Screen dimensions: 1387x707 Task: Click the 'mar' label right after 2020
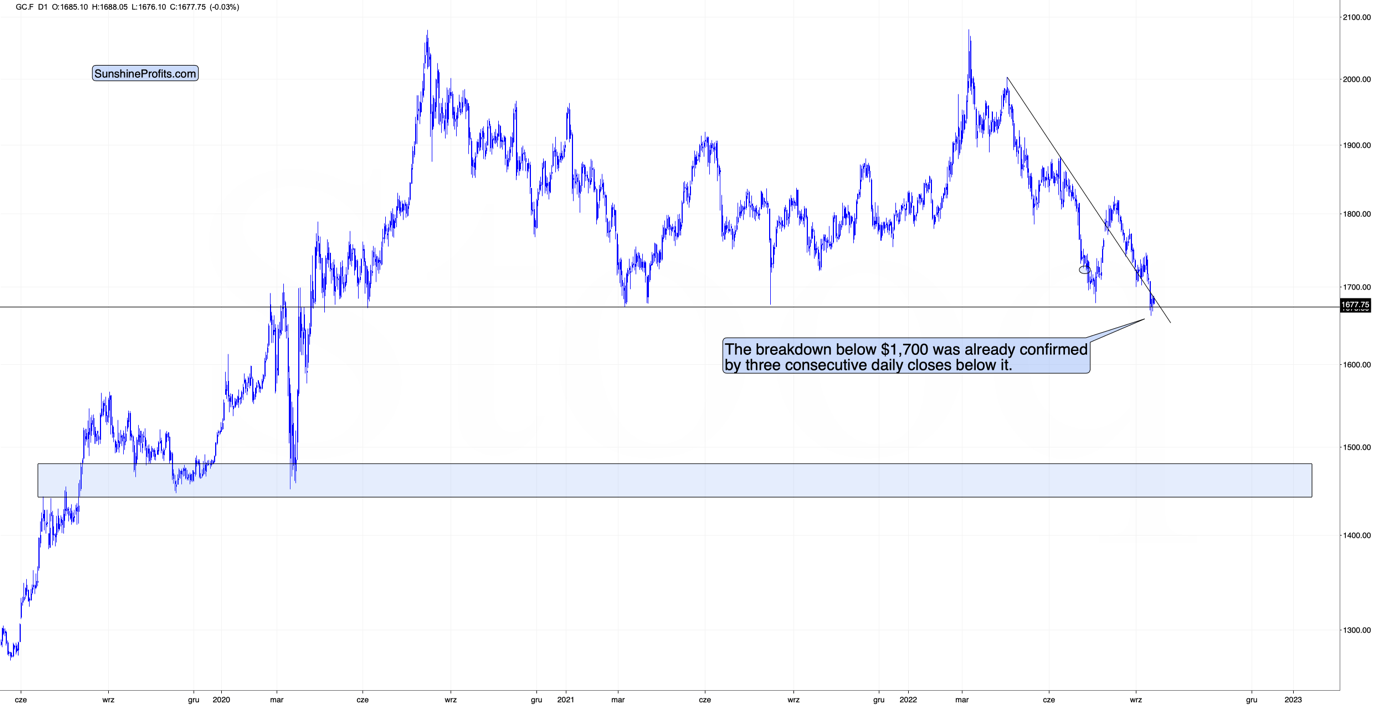(277, 700)
